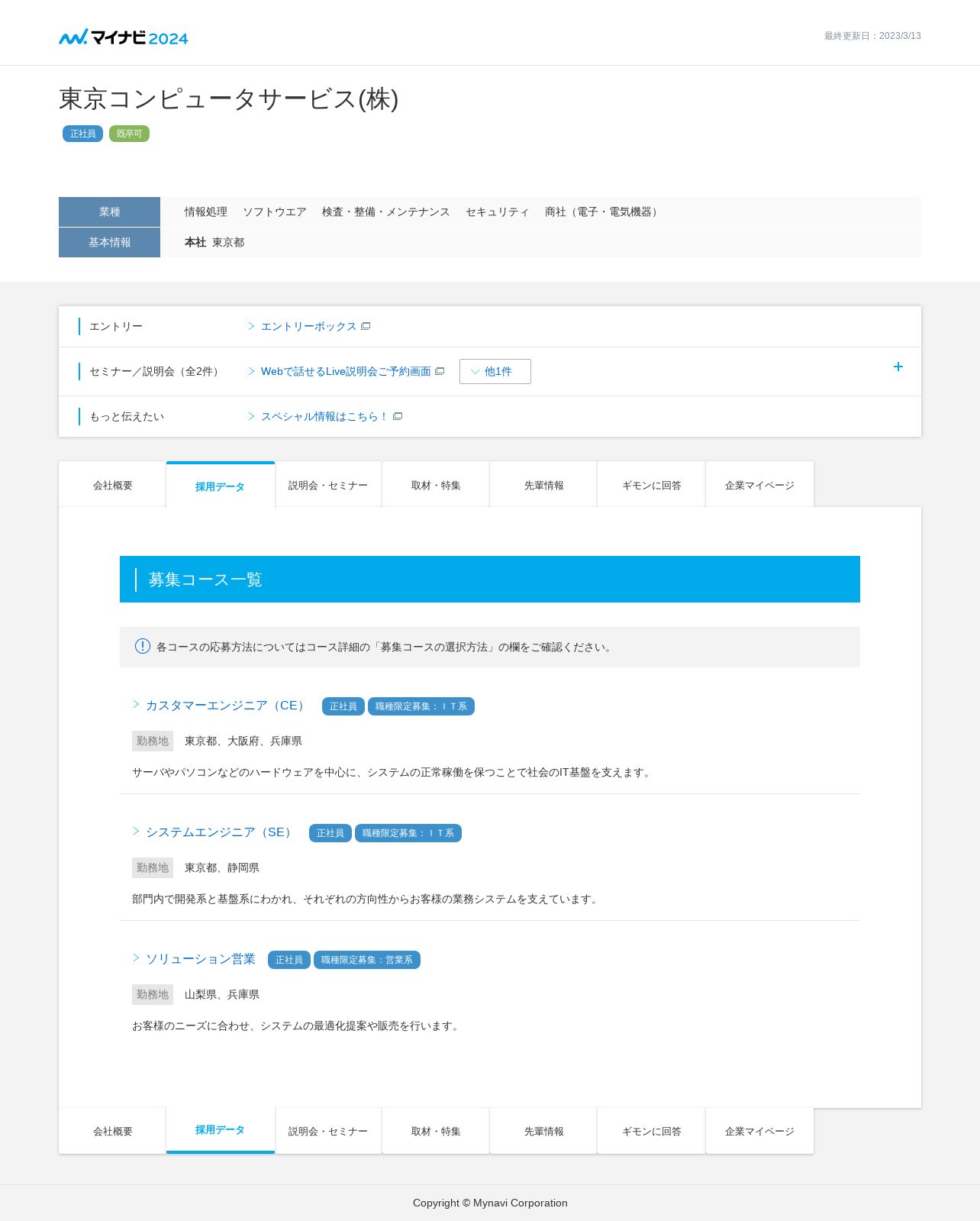The width and height of the screenshot is (980, 1221).
Task: Expand the seminar section with the plus icon
Action: coord(898,367)
